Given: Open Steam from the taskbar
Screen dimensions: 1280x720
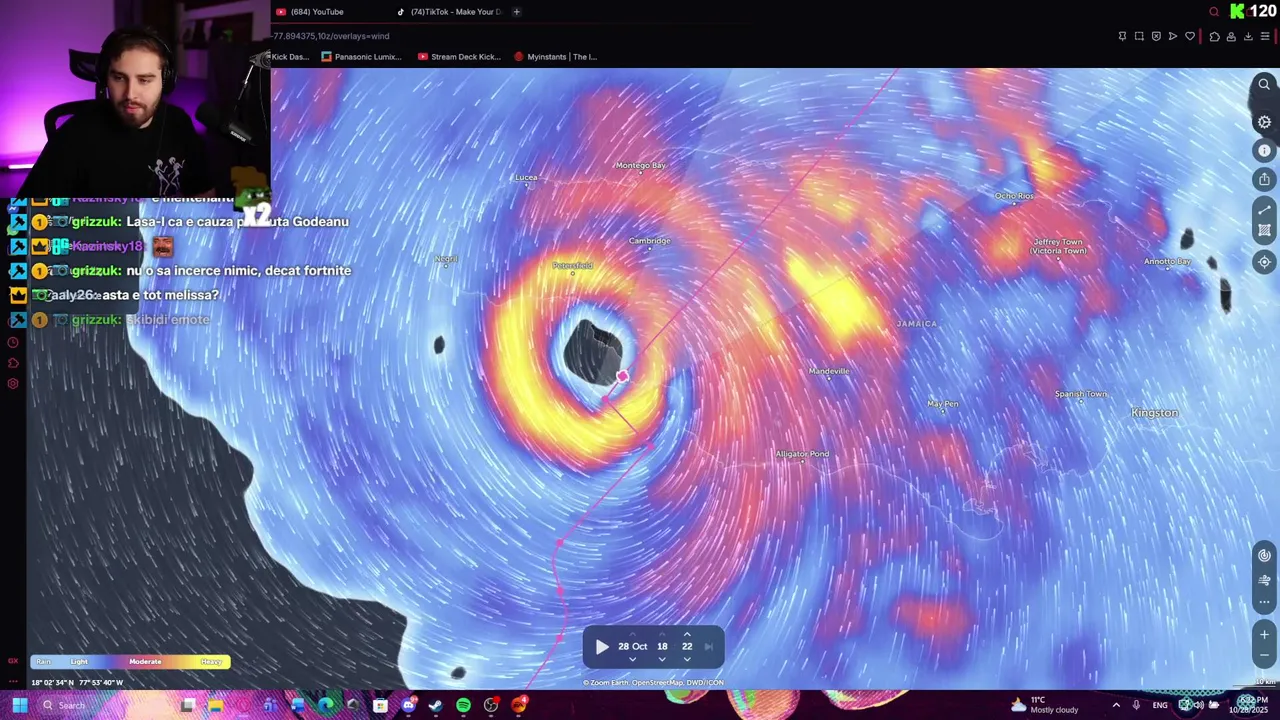Looking at the screenshot, I should tap(436, 706).
